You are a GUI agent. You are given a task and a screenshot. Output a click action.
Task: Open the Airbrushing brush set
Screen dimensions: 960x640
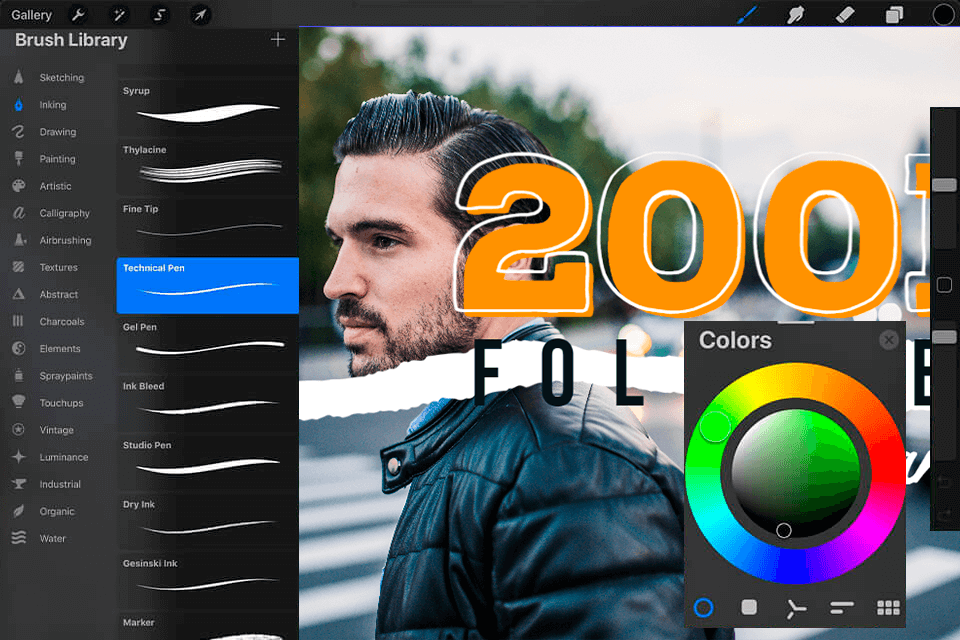click(x=58, y=240)
